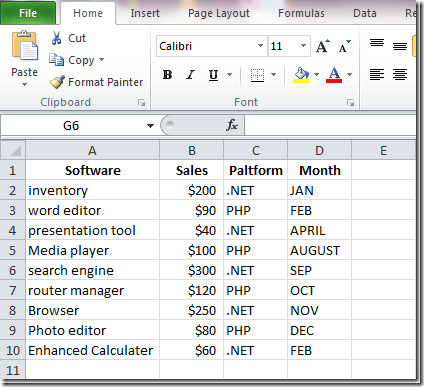
Task: Select the cell containing inventory
Action: coord(93,190)
